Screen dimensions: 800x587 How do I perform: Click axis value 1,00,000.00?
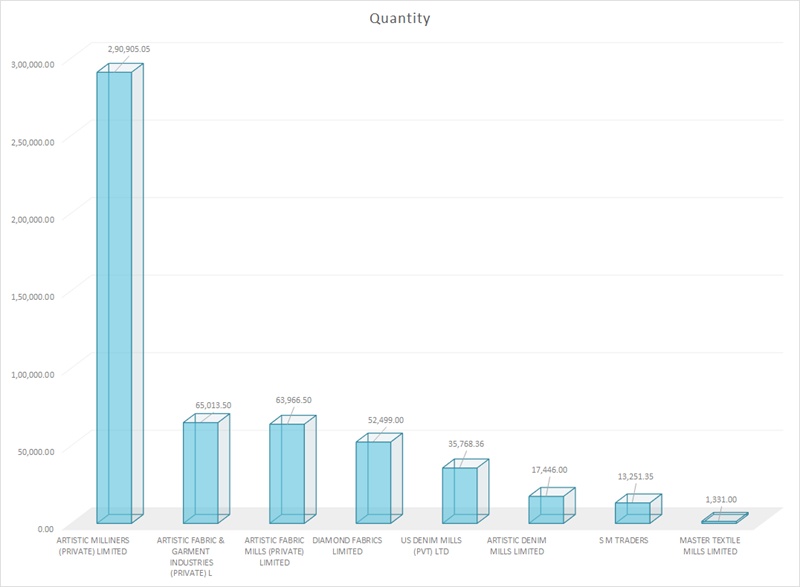(33, 374)
